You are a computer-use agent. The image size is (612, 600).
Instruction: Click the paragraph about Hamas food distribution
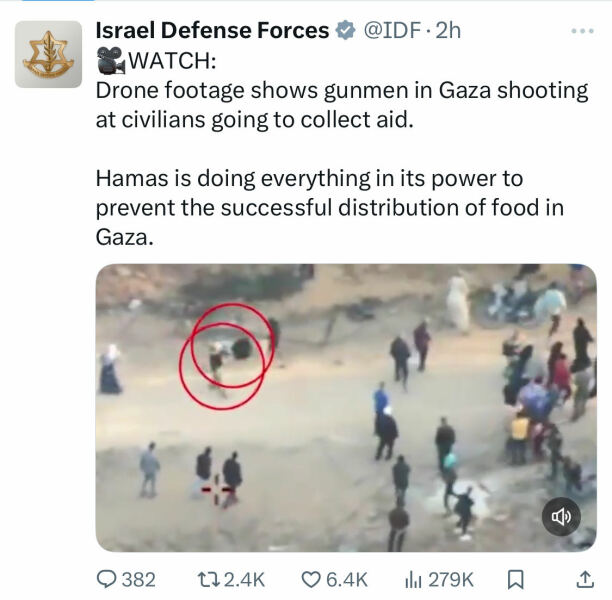pyautogui.click(x=330, y=208)
